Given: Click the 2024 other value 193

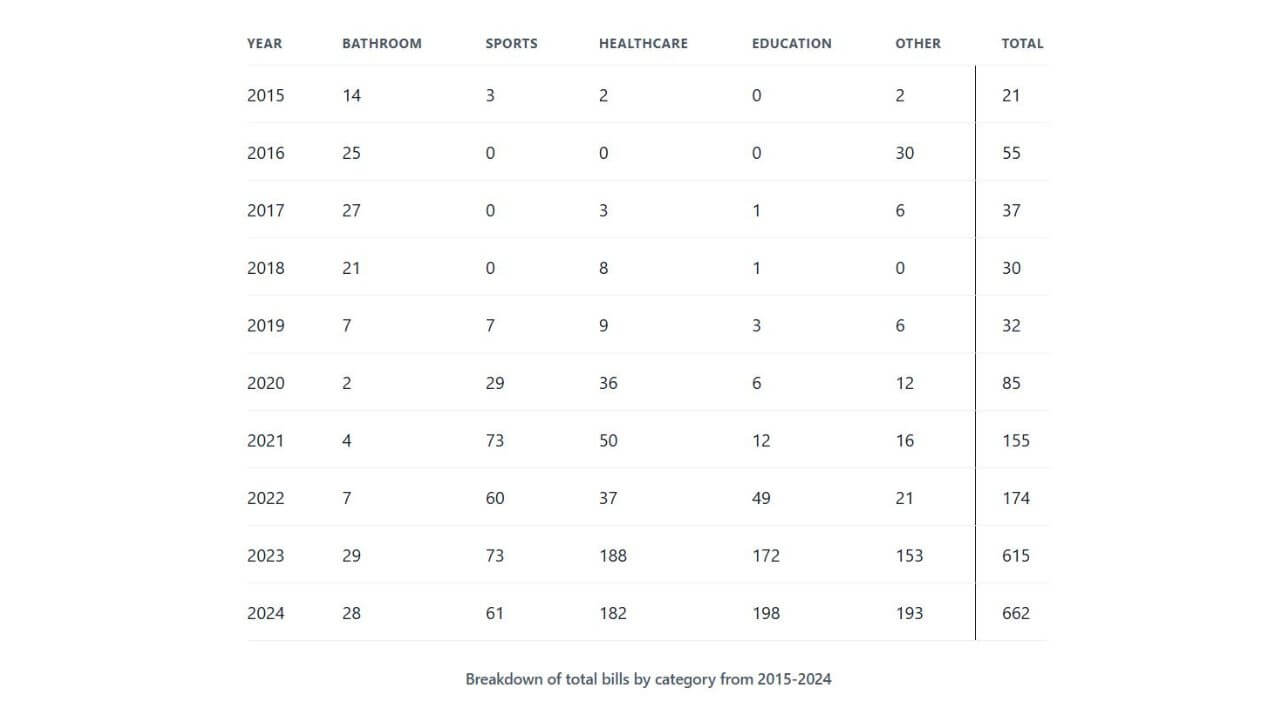Looking at the screenshot, I should click(909, 613).
